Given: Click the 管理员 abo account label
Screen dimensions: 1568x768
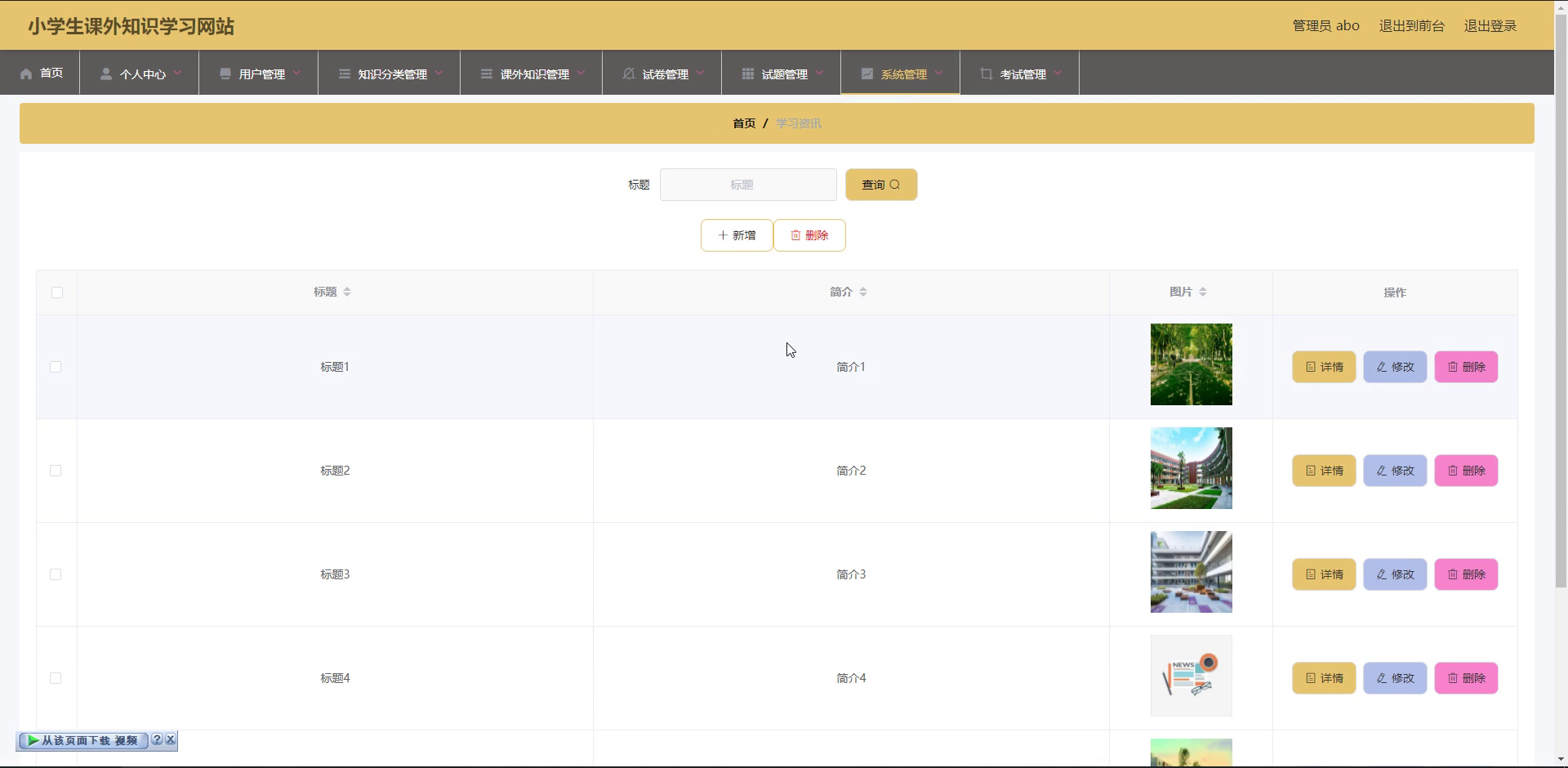Looking at the screenshot, I should click(x=1325, y=26).
